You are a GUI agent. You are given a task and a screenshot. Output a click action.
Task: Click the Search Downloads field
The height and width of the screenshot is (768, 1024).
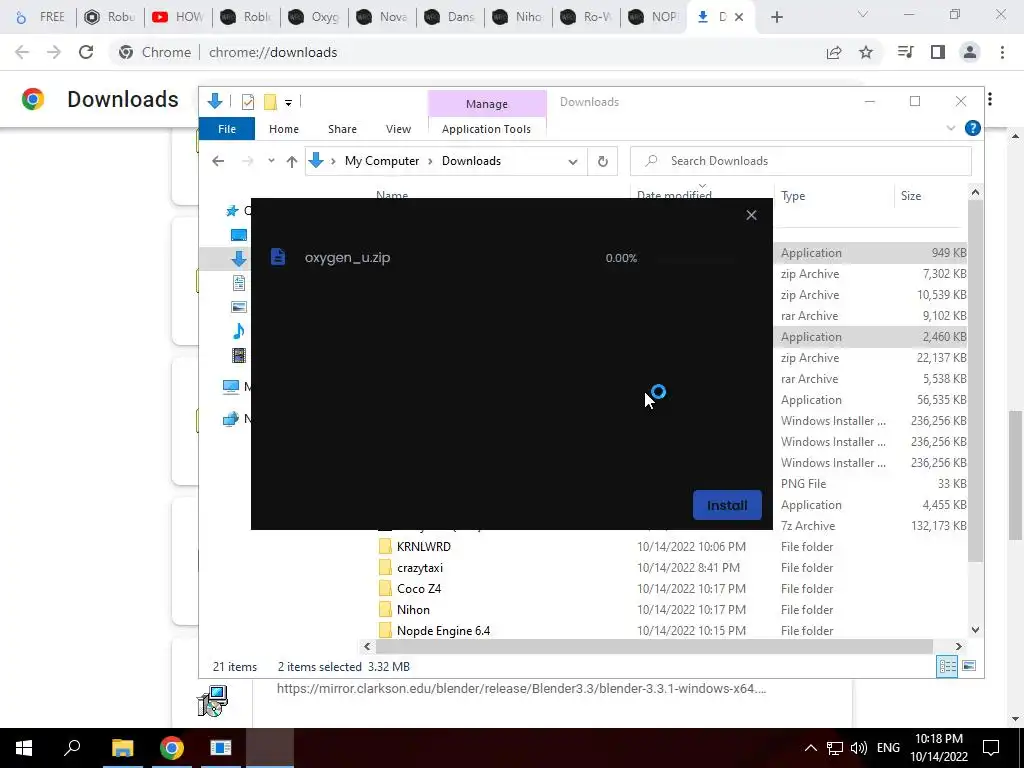click(x=801, y=161)
